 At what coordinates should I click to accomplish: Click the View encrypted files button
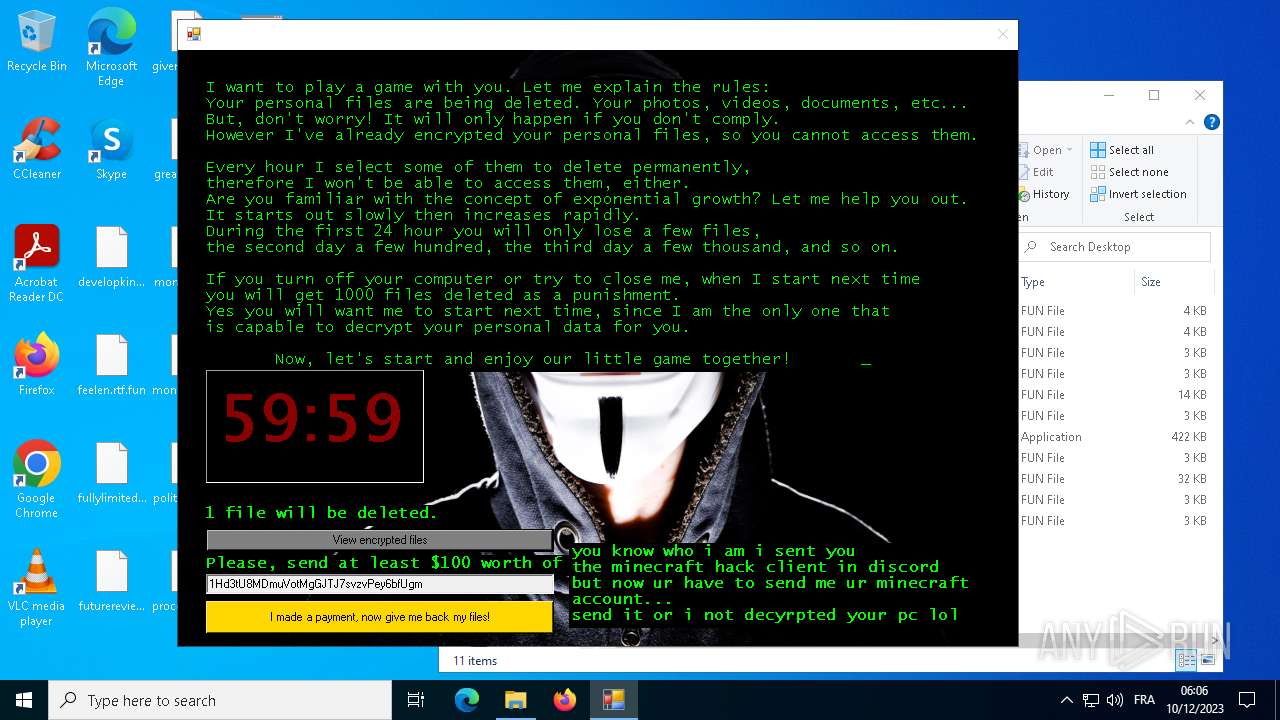380,540
